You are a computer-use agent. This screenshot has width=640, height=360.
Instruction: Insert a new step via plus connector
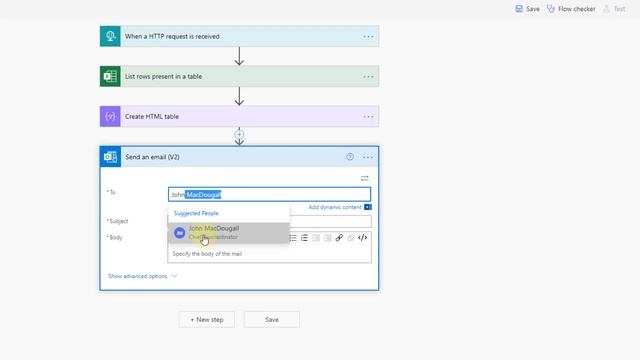coord(239,134)
